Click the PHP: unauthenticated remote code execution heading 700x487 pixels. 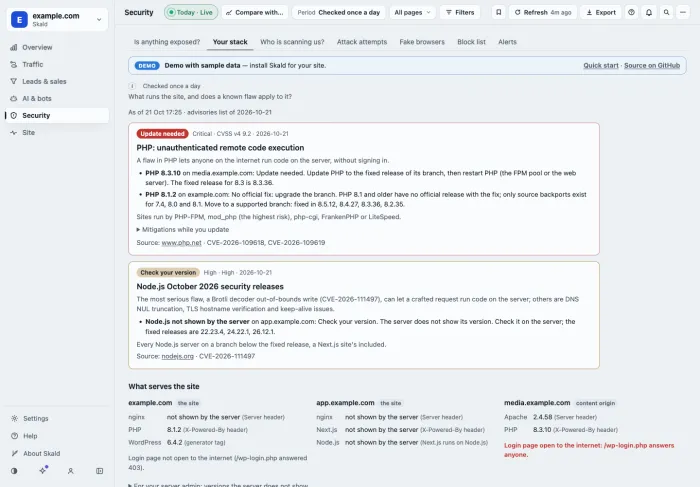click(x=220, y=148)
